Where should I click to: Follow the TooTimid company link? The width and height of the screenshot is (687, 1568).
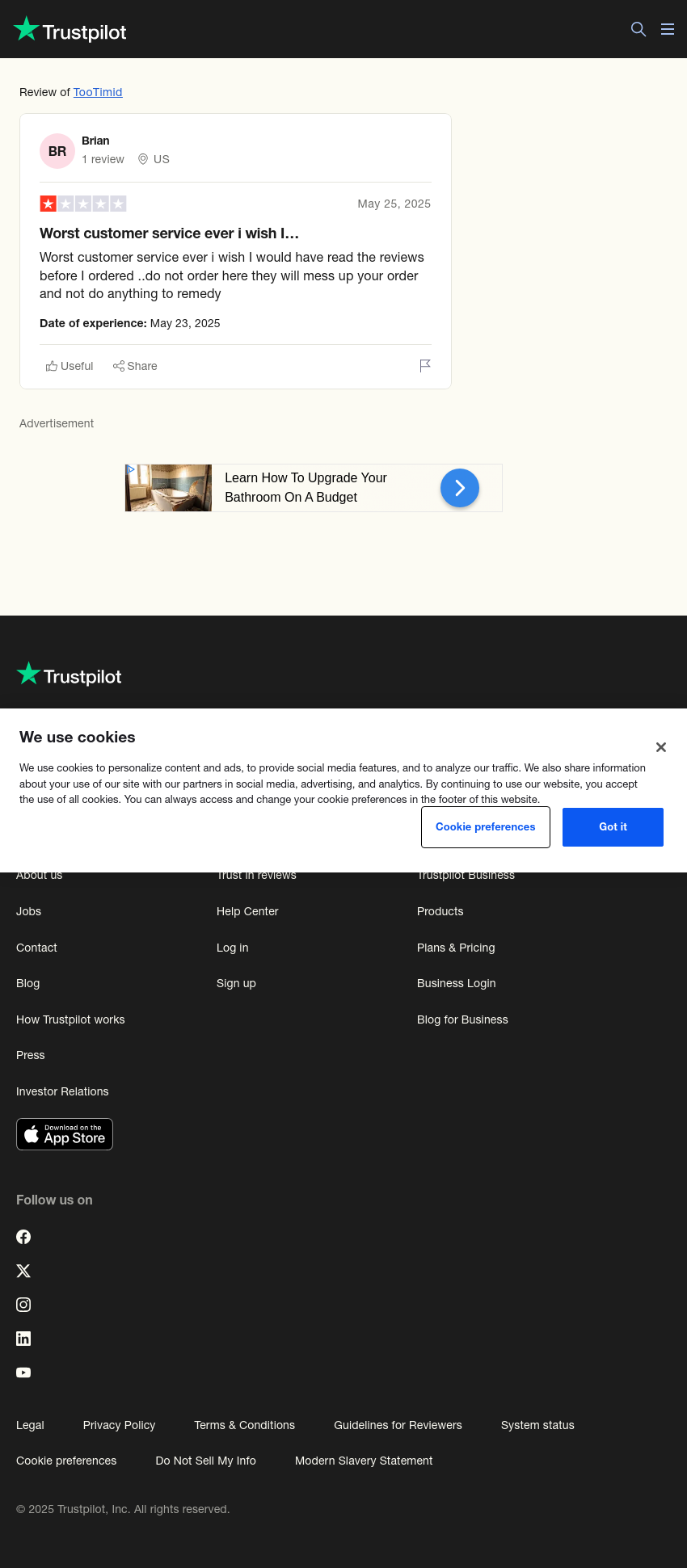pyautogui.click(x=98, y=92)
